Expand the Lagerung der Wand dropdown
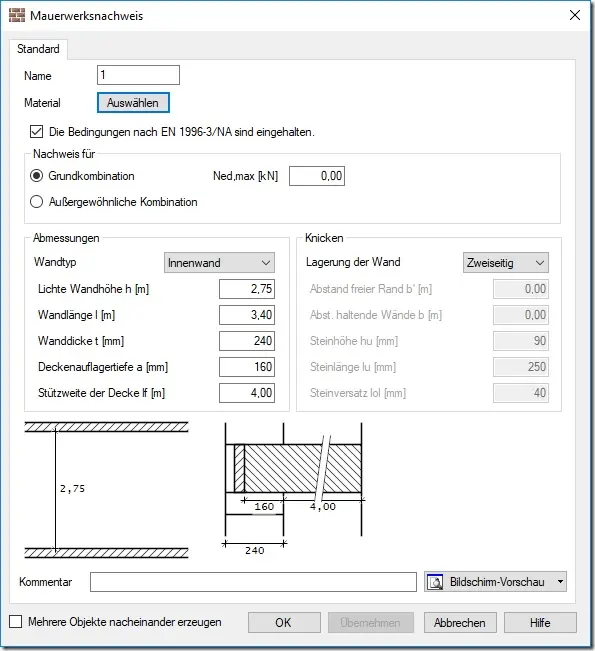Viewport: 595px width, 651px height. coord(506,263)
